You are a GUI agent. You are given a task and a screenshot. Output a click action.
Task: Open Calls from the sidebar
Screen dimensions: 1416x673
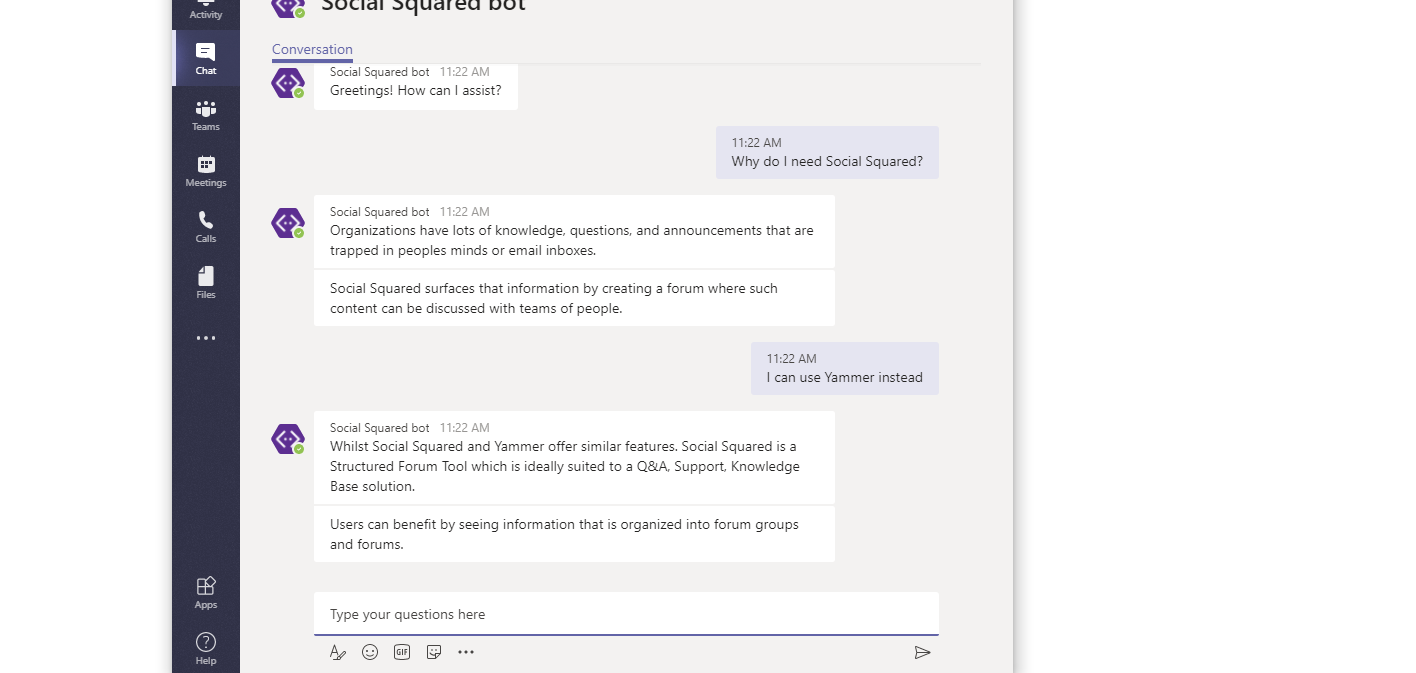(206, 226)
